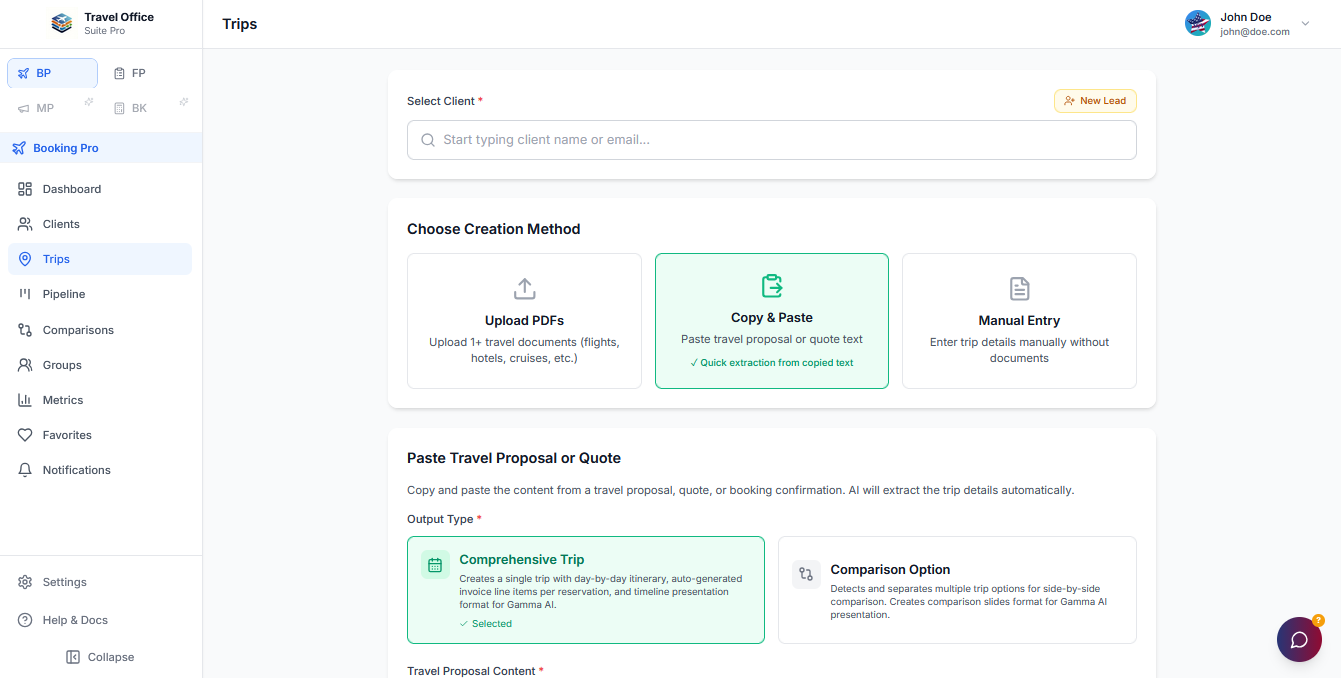Viewport: 1341px width, 678px height.
Task: Collapse the sidebar navigation
Action: tap(100, 656)
